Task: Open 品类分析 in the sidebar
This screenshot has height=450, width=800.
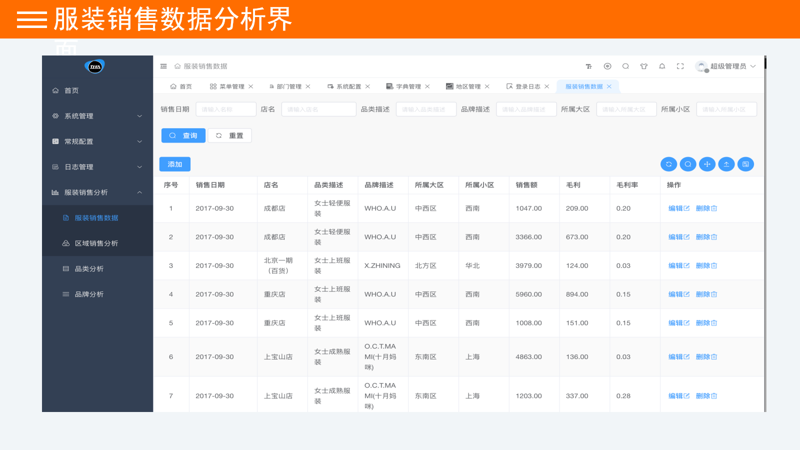Action: 97,269
